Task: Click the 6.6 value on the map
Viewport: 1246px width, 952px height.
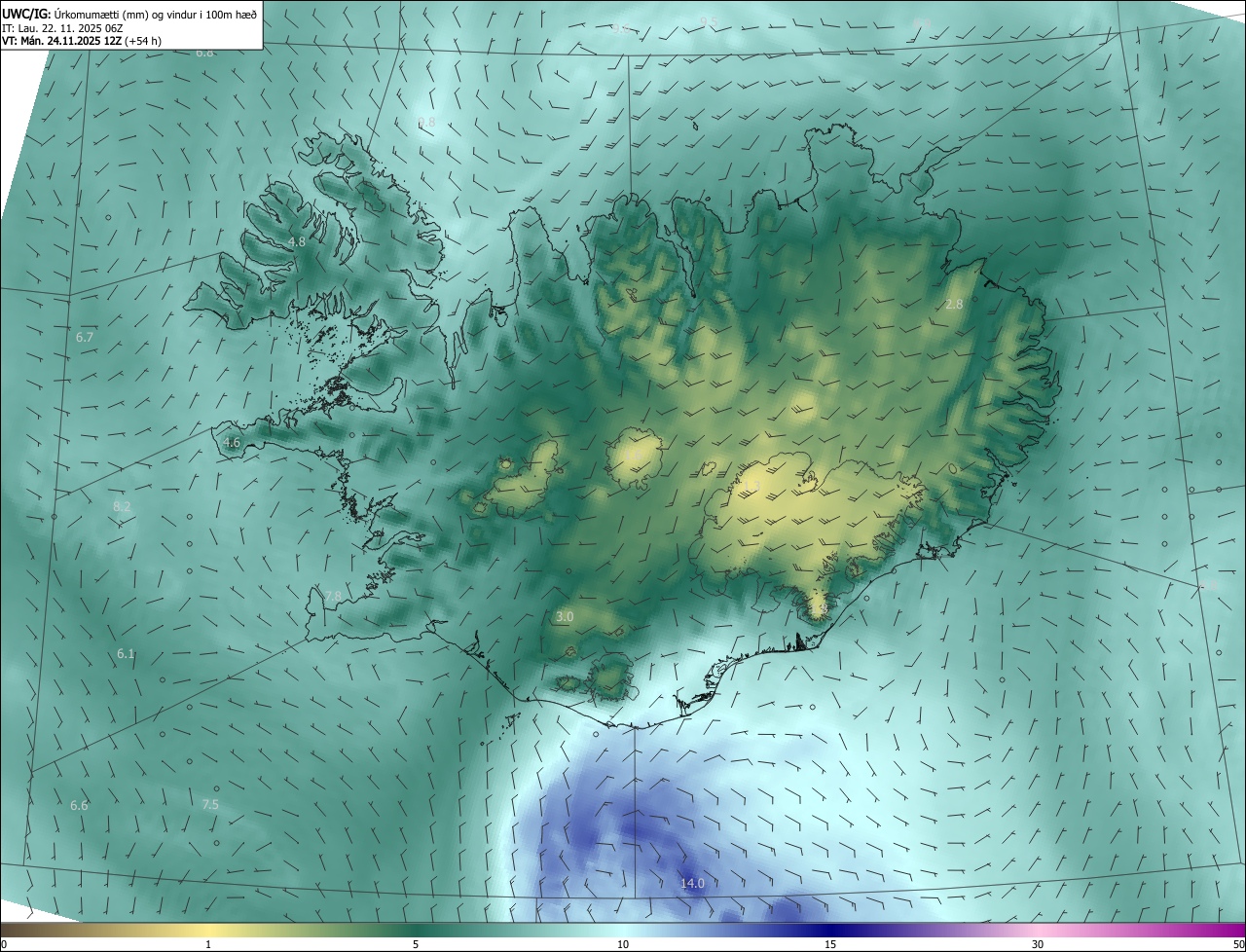Action: pos(79,805)
